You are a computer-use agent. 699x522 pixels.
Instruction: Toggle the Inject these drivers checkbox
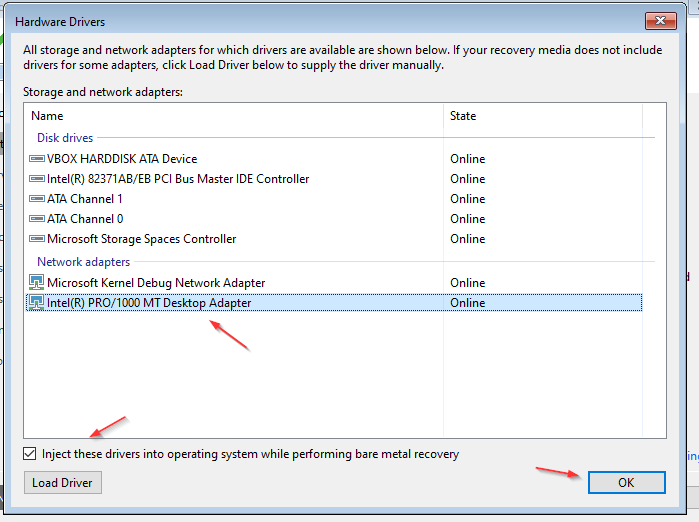(29, 454)
